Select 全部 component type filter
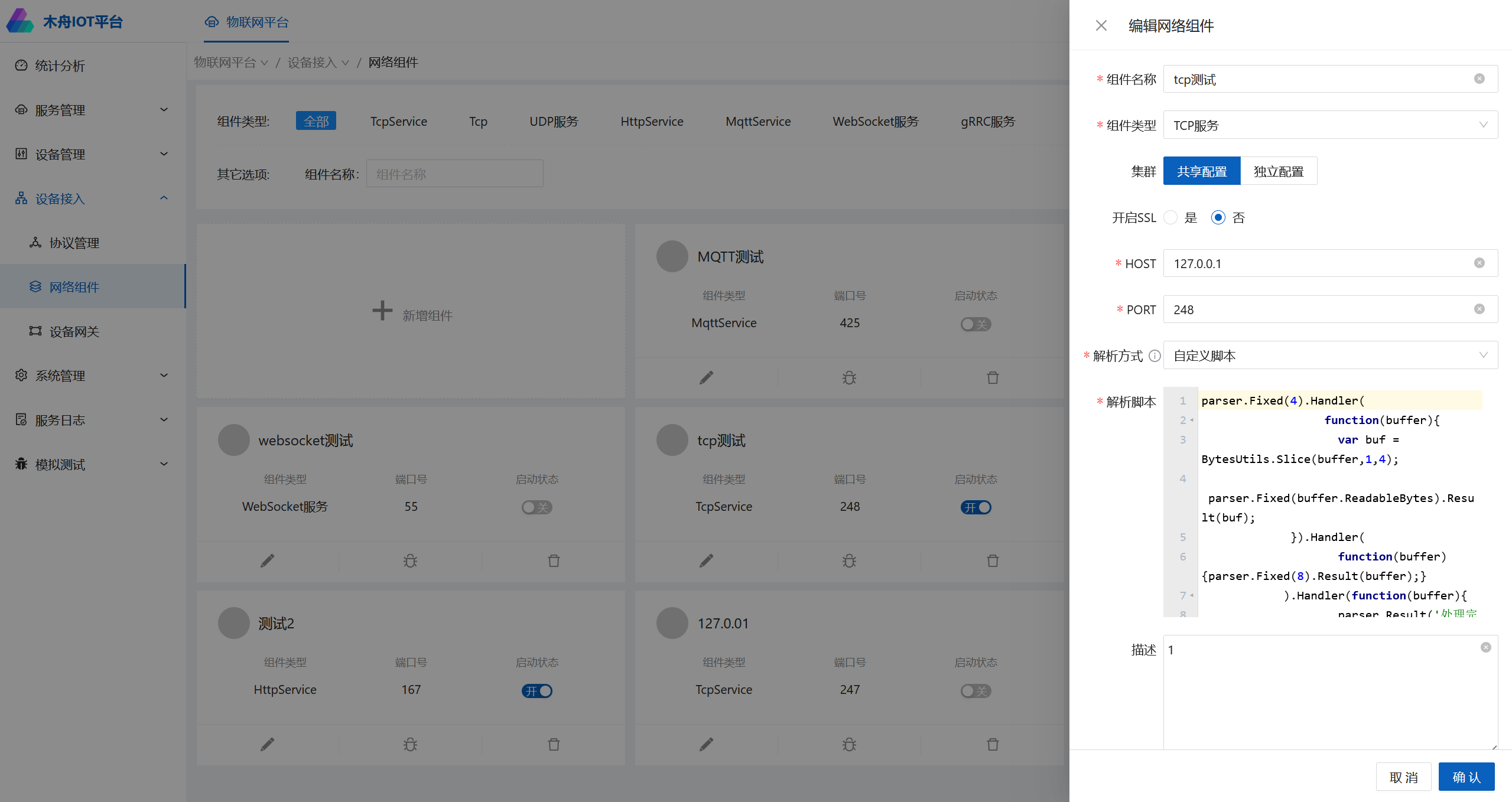The width and height of the screenshot is (1512, 802). click(x=316, y=121)
